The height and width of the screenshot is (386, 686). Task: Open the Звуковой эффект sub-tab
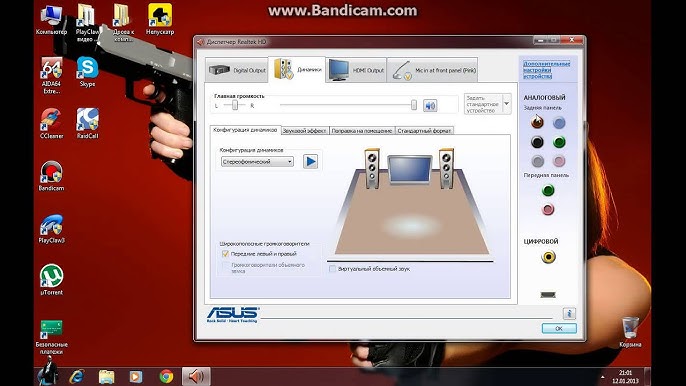click(304, 130)
